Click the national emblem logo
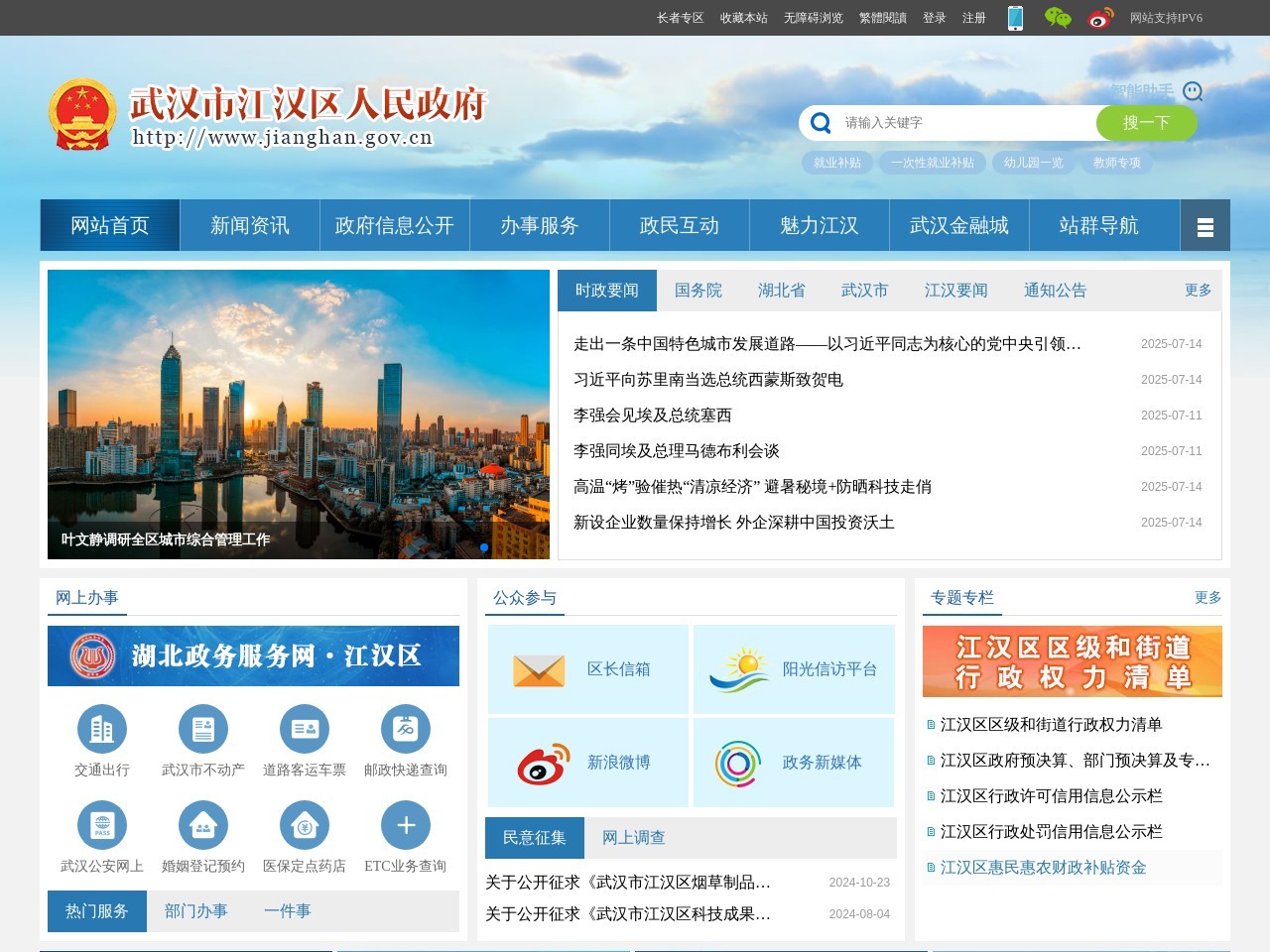The image size is (1270, 952). tap(82, 114)
